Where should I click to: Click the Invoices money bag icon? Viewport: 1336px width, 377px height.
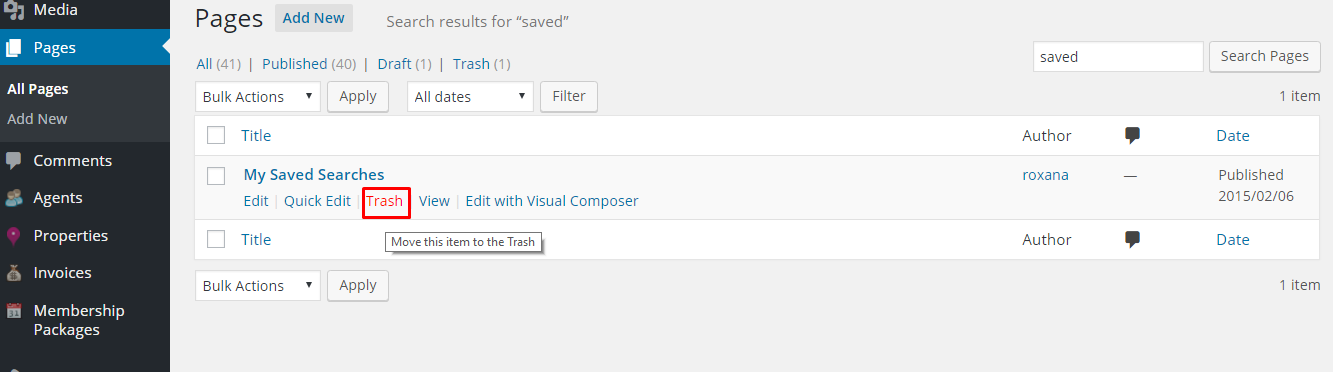(14, 273)
